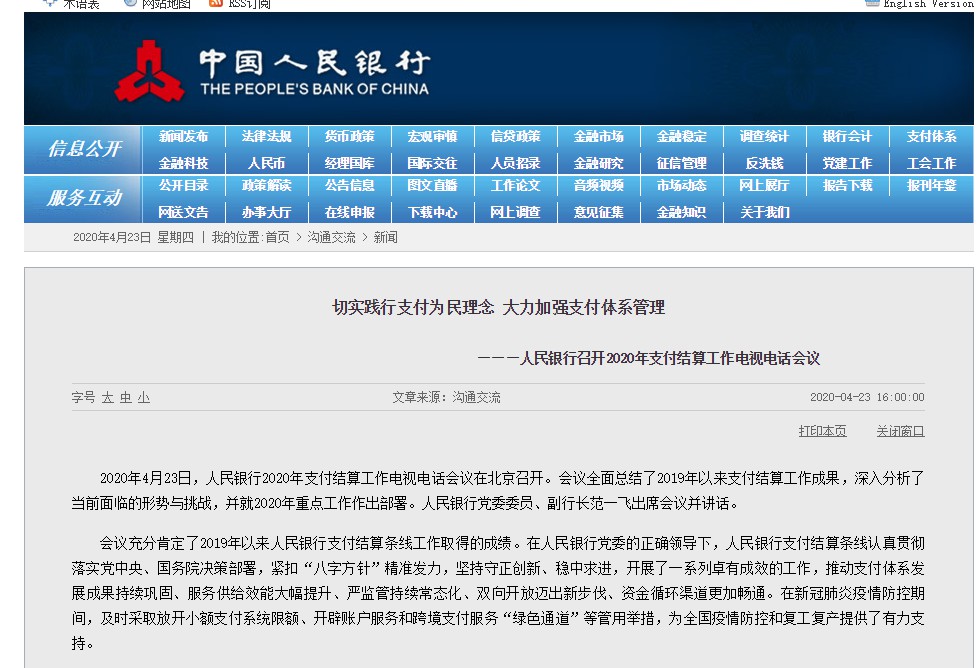Click the article timestamp 2020-04-23 16:00:00
This screenshot has width=980, height=668.
point(868,397)
